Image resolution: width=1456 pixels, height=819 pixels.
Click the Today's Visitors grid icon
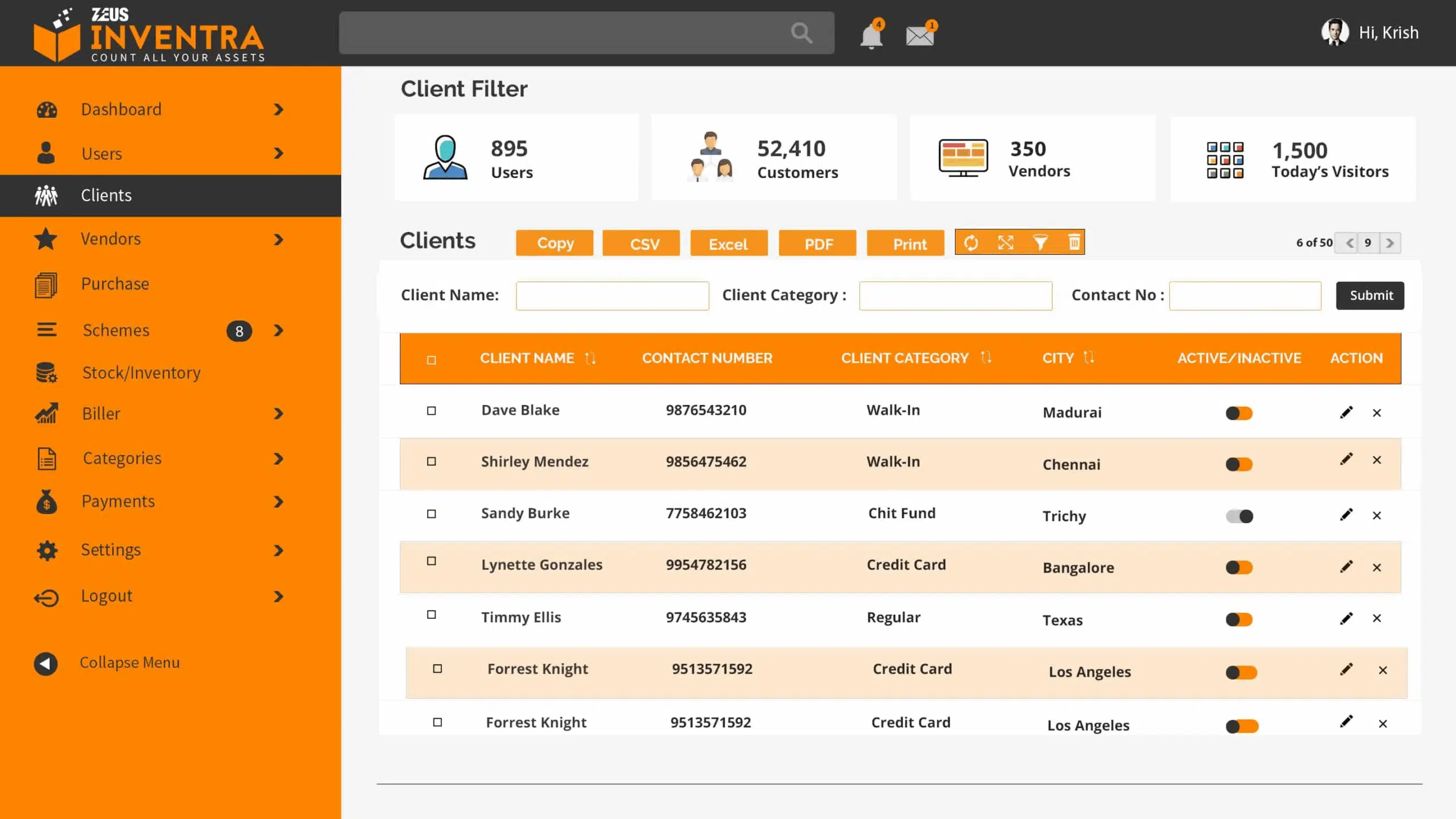[x=1225, y=160]
